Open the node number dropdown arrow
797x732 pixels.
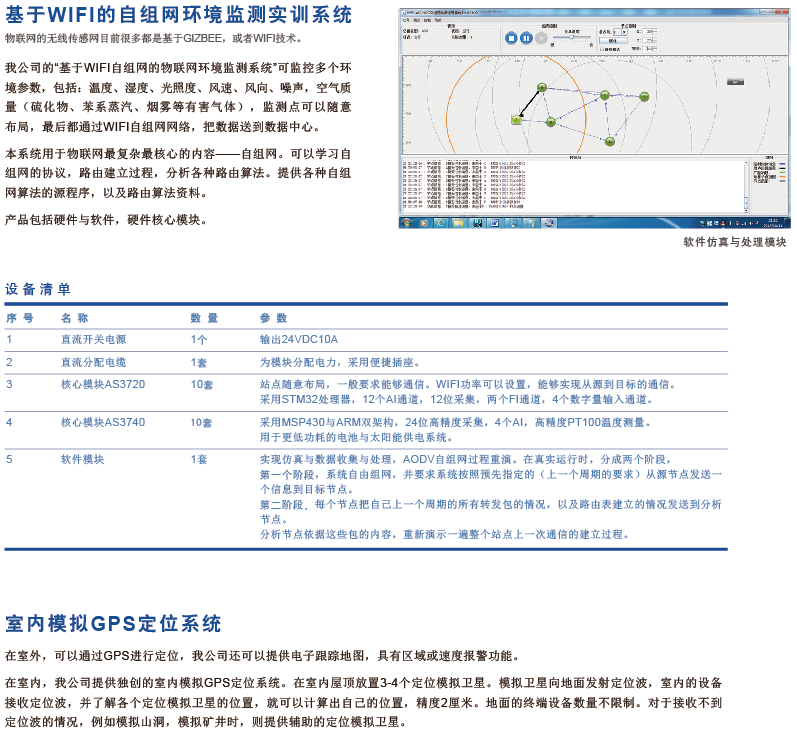coord(624,32)
